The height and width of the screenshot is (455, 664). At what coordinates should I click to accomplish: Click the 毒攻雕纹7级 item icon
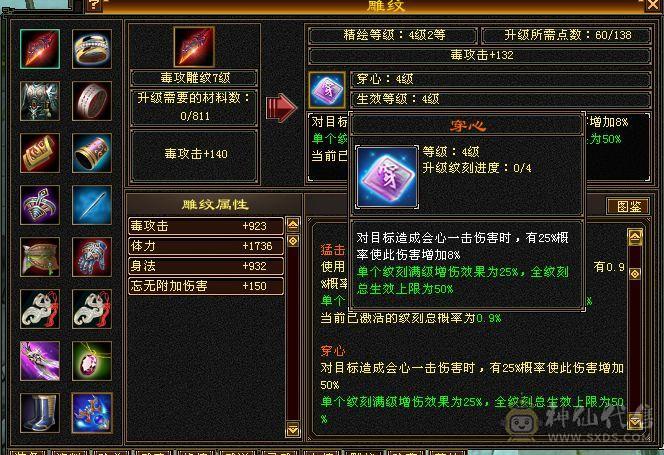click(194, 47)
